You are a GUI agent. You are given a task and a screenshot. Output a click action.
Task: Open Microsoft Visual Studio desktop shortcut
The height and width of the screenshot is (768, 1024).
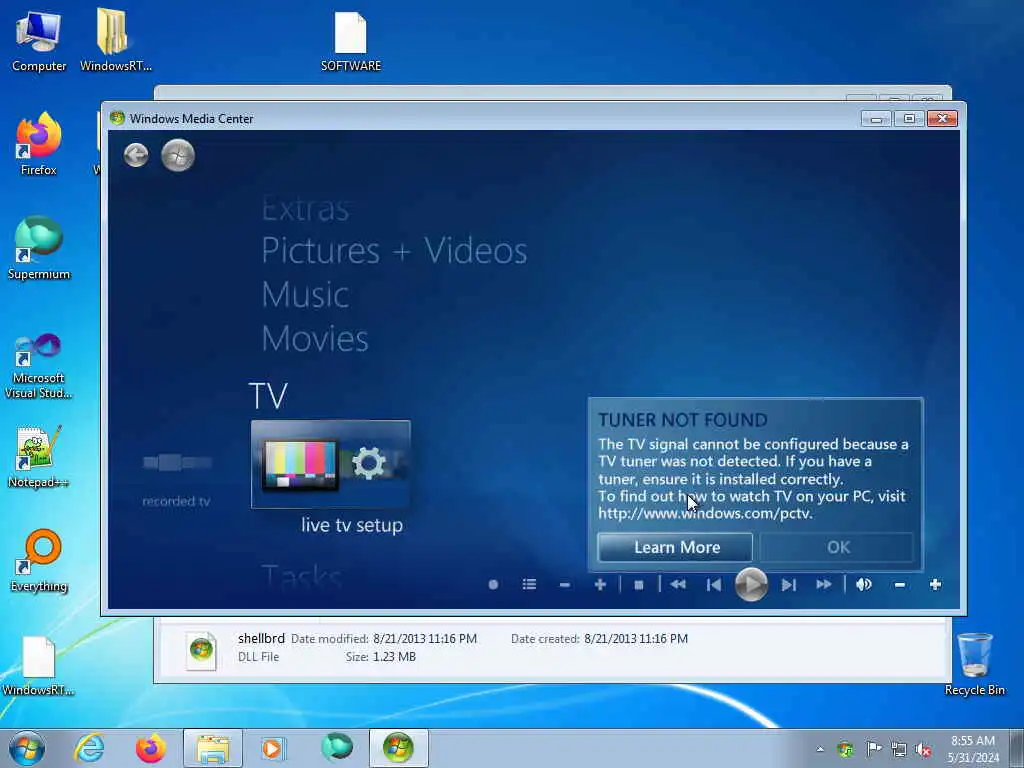39,366
